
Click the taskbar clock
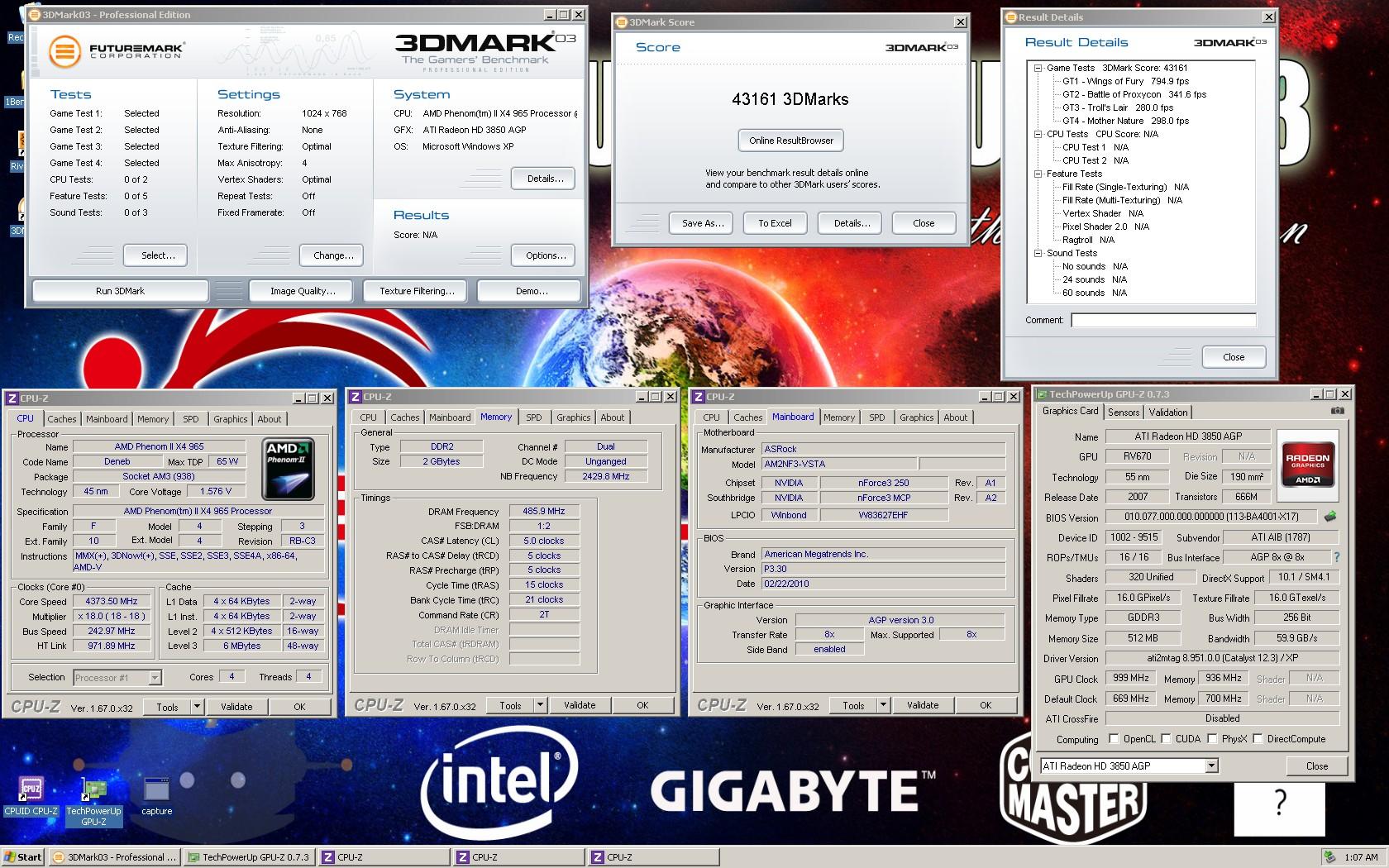pos(1361,857)
